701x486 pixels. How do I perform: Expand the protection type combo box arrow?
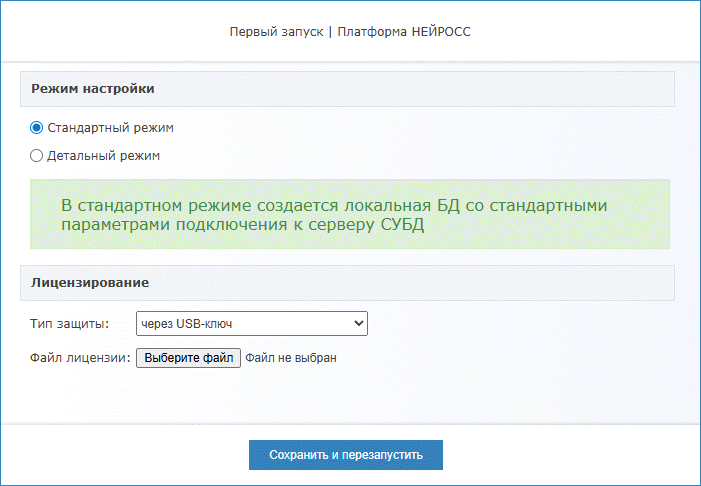tap(358, 323)
